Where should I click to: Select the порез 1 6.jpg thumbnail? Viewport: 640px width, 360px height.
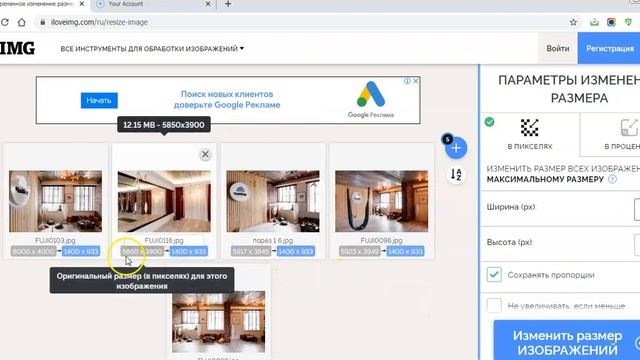coord(273,201)
